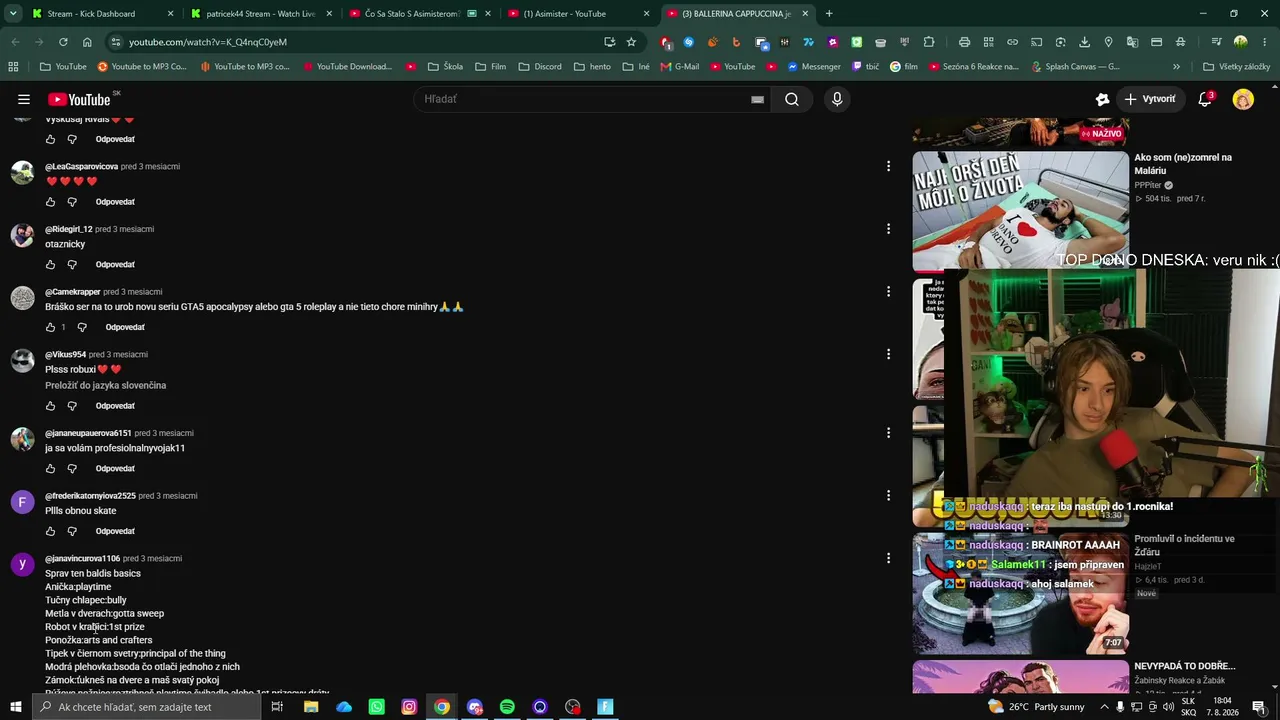Open options menu for @Camekrapper's comment

[x=888, y=291]
